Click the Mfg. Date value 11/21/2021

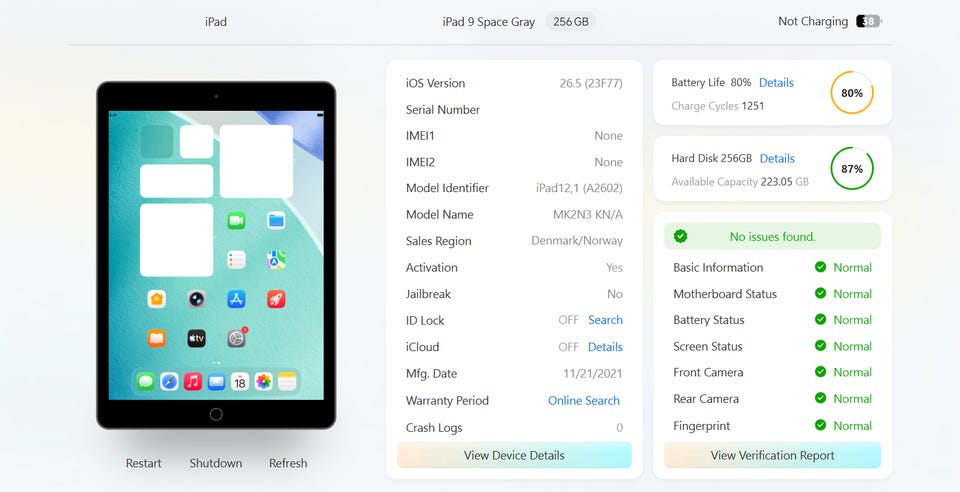coord(593,374)
